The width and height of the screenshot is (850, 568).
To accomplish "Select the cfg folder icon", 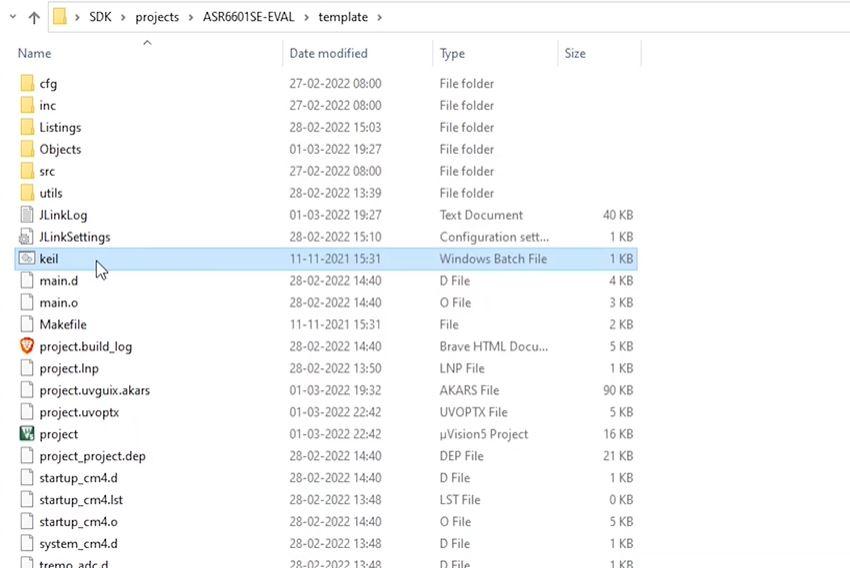I will pos(27,83).
